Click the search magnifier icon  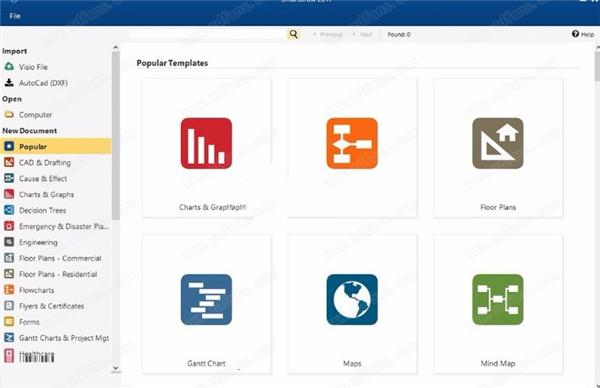[x=293, y=34]
